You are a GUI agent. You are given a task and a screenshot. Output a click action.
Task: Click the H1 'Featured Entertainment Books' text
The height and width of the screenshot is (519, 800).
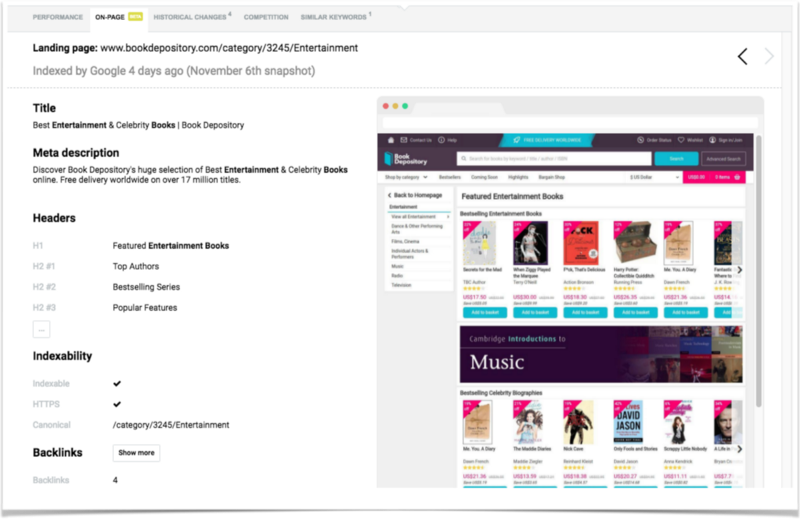(171, 245)
